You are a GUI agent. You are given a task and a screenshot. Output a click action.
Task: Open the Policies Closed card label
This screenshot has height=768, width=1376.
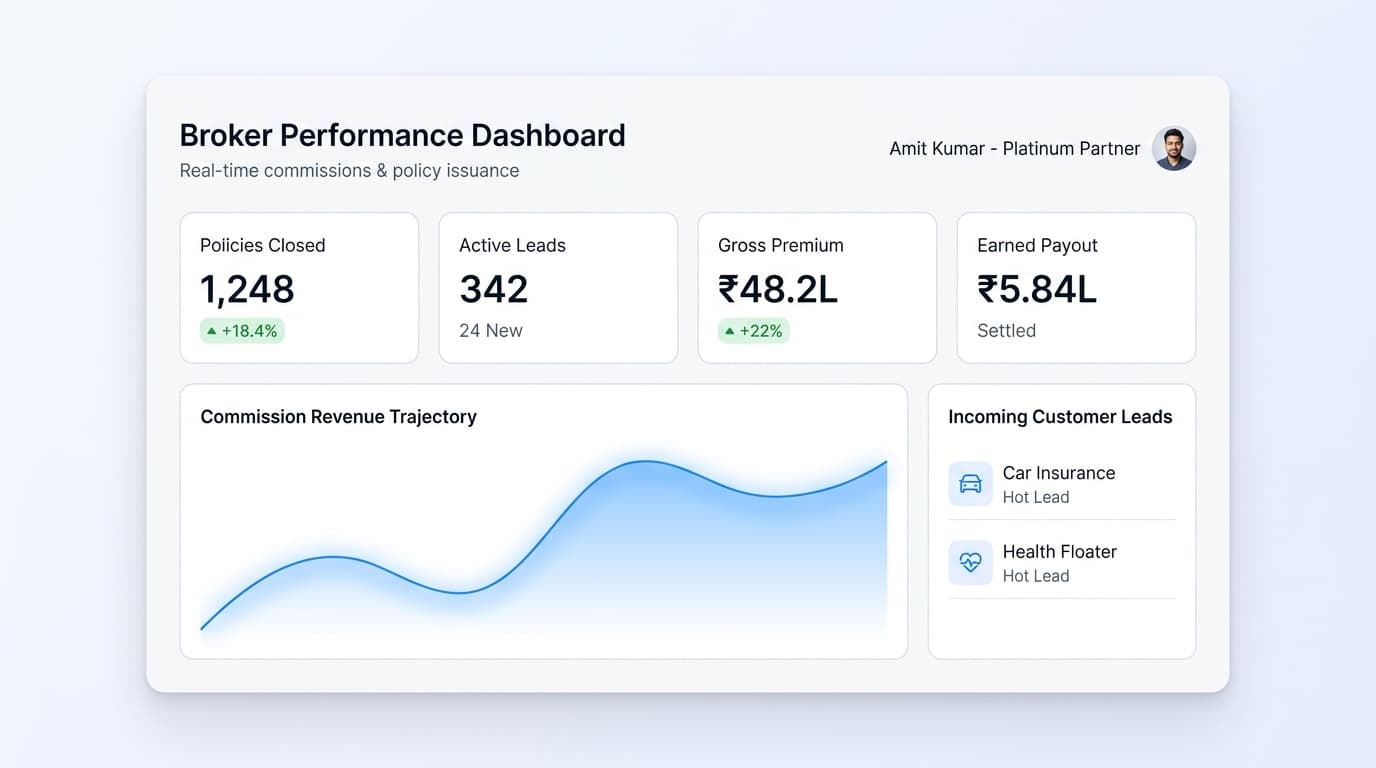tap(262, 245)
